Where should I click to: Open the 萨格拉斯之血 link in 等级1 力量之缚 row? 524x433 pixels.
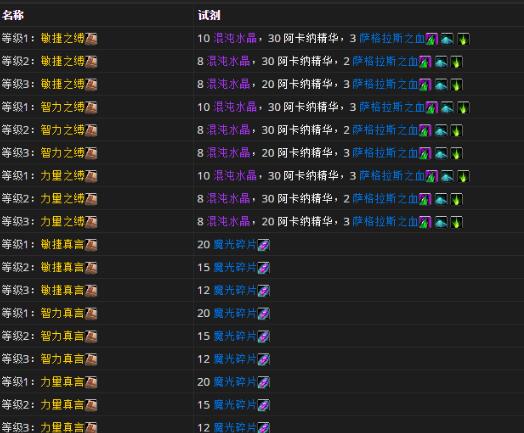click(x=392, y=176)
